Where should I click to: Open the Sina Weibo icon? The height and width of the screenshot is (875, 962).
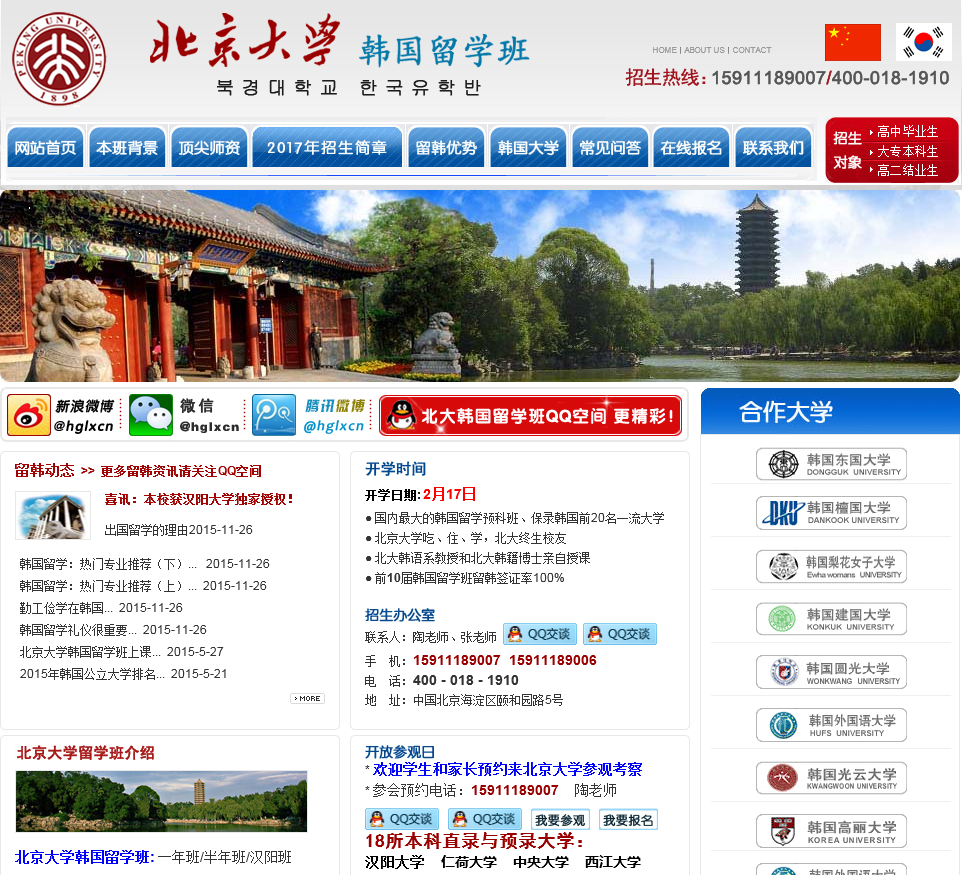(x=29, y=415)
